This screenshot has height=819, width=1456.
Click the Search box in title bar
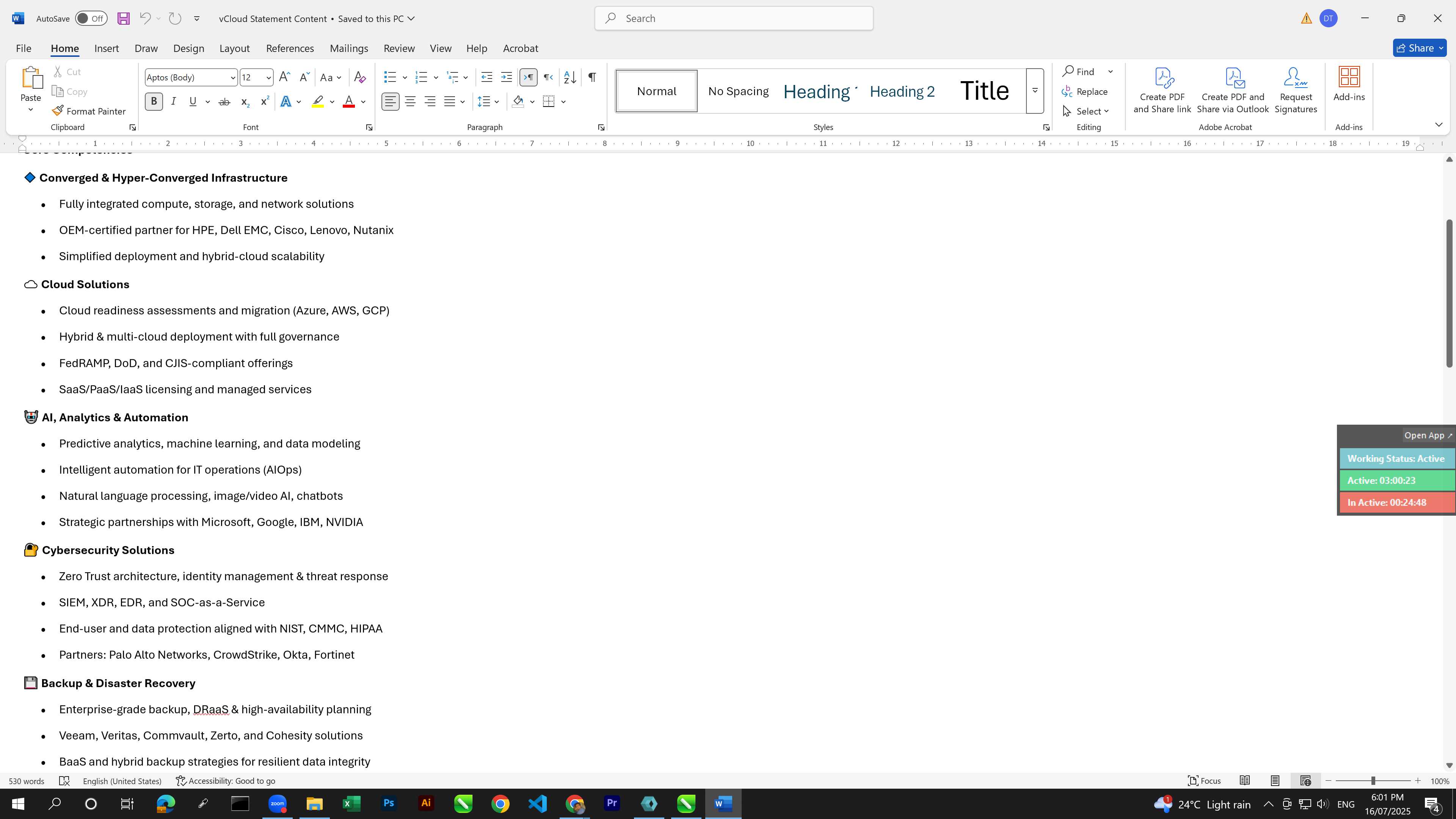pos(734,19)
